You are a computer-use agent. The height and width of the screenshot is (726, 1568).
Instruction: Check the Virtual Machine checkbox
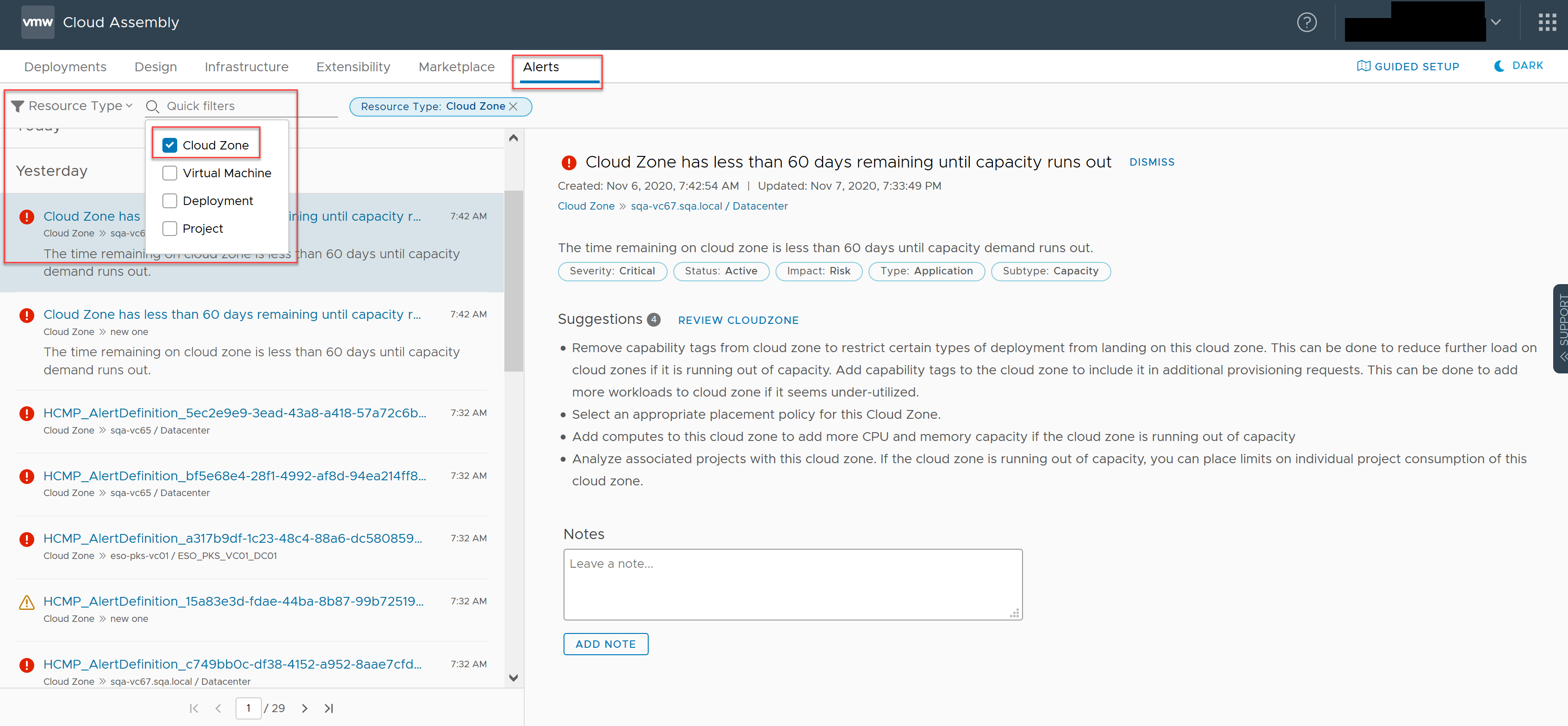pos(170,174)
